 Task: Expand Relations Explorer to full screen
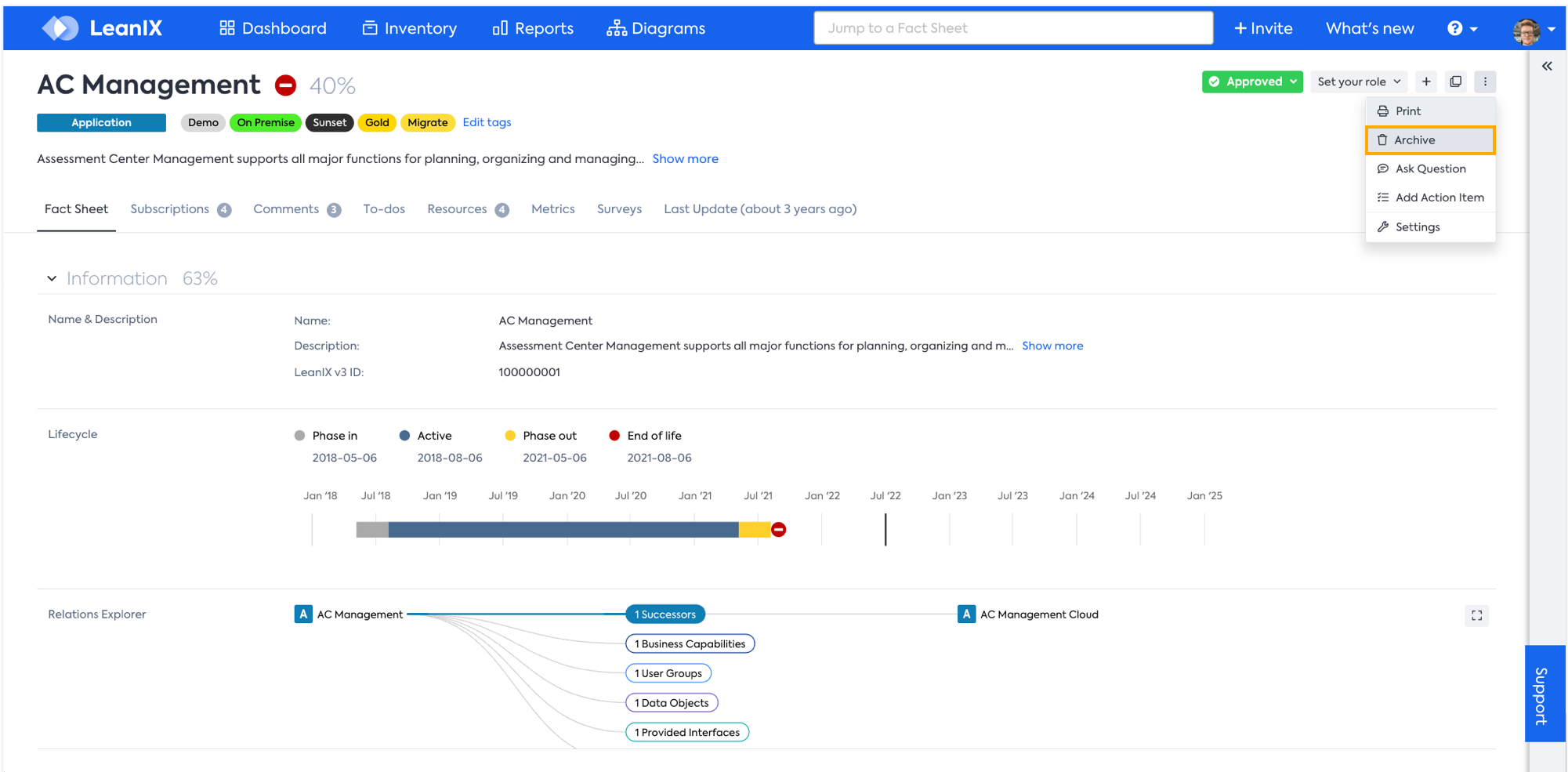[x=1477, y=615]
